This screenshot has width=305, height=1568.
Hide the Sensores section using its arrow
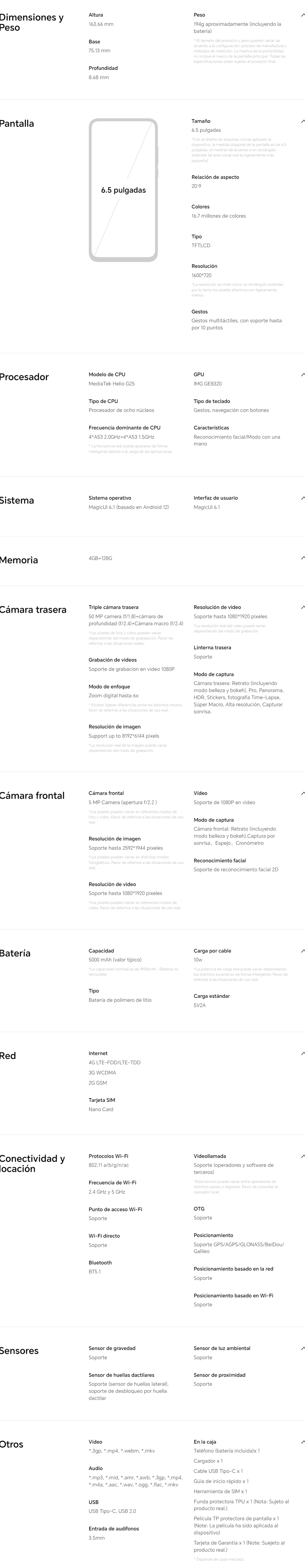pyautogui.click(x=302, y=1348)
